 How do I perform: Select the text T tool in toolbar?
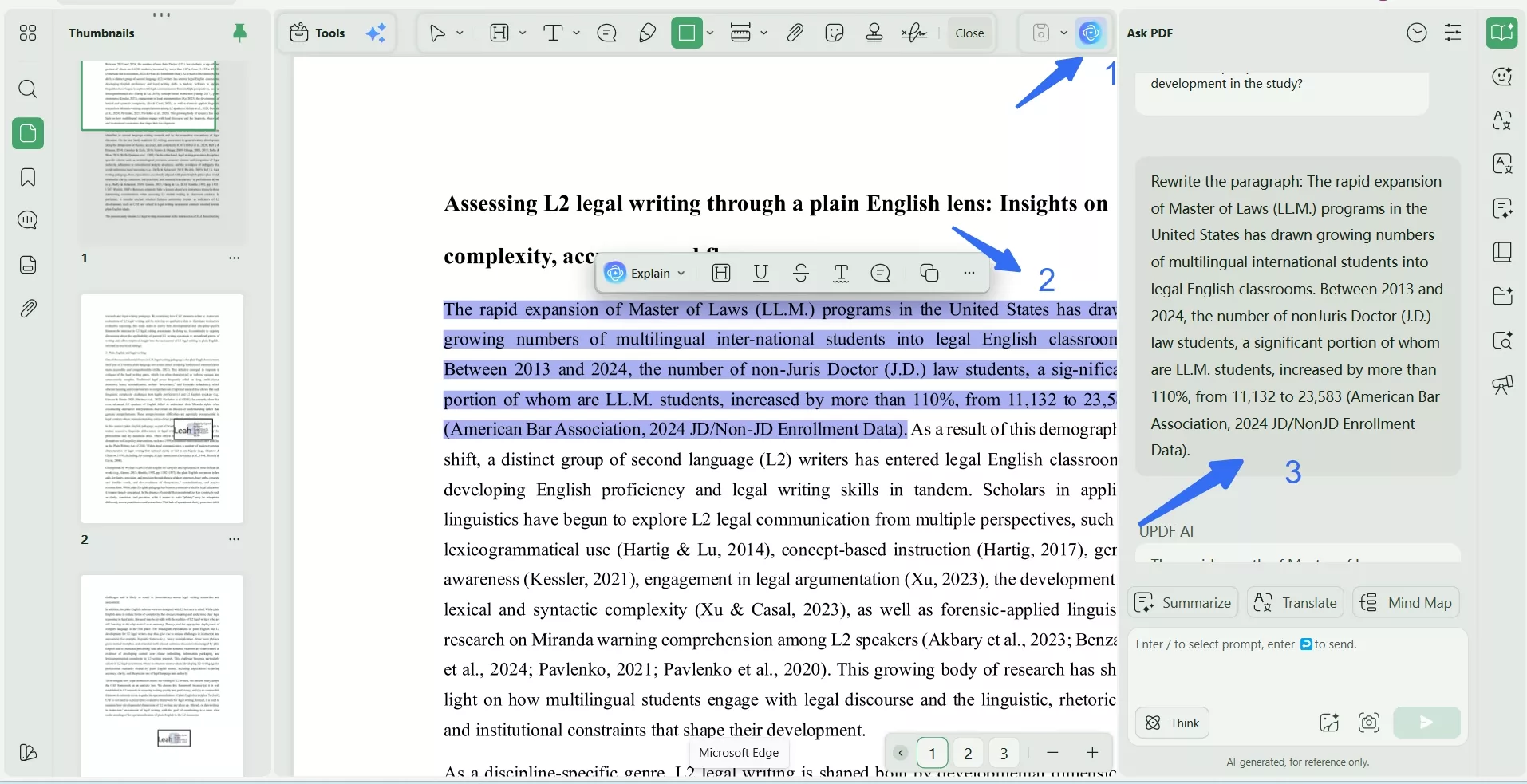(553, 33)
